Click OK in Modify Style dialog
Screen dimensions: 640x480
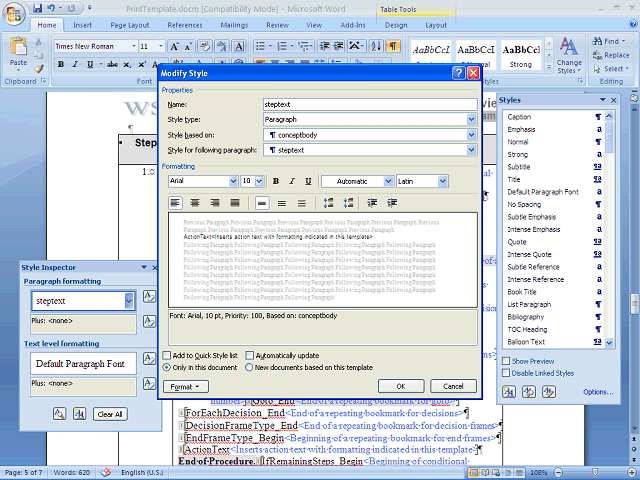[401, 386]
